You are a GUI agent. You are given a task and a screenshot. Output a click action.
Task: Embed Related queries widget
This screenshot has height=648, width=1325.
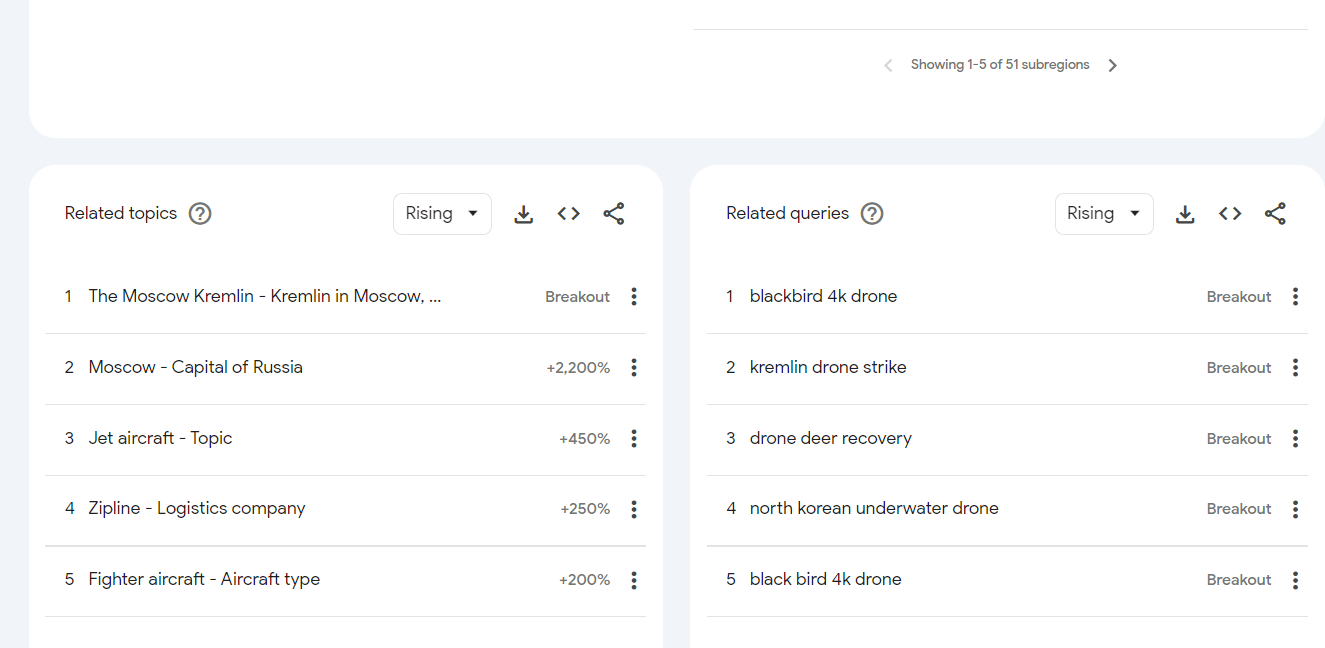(1230, 214)
